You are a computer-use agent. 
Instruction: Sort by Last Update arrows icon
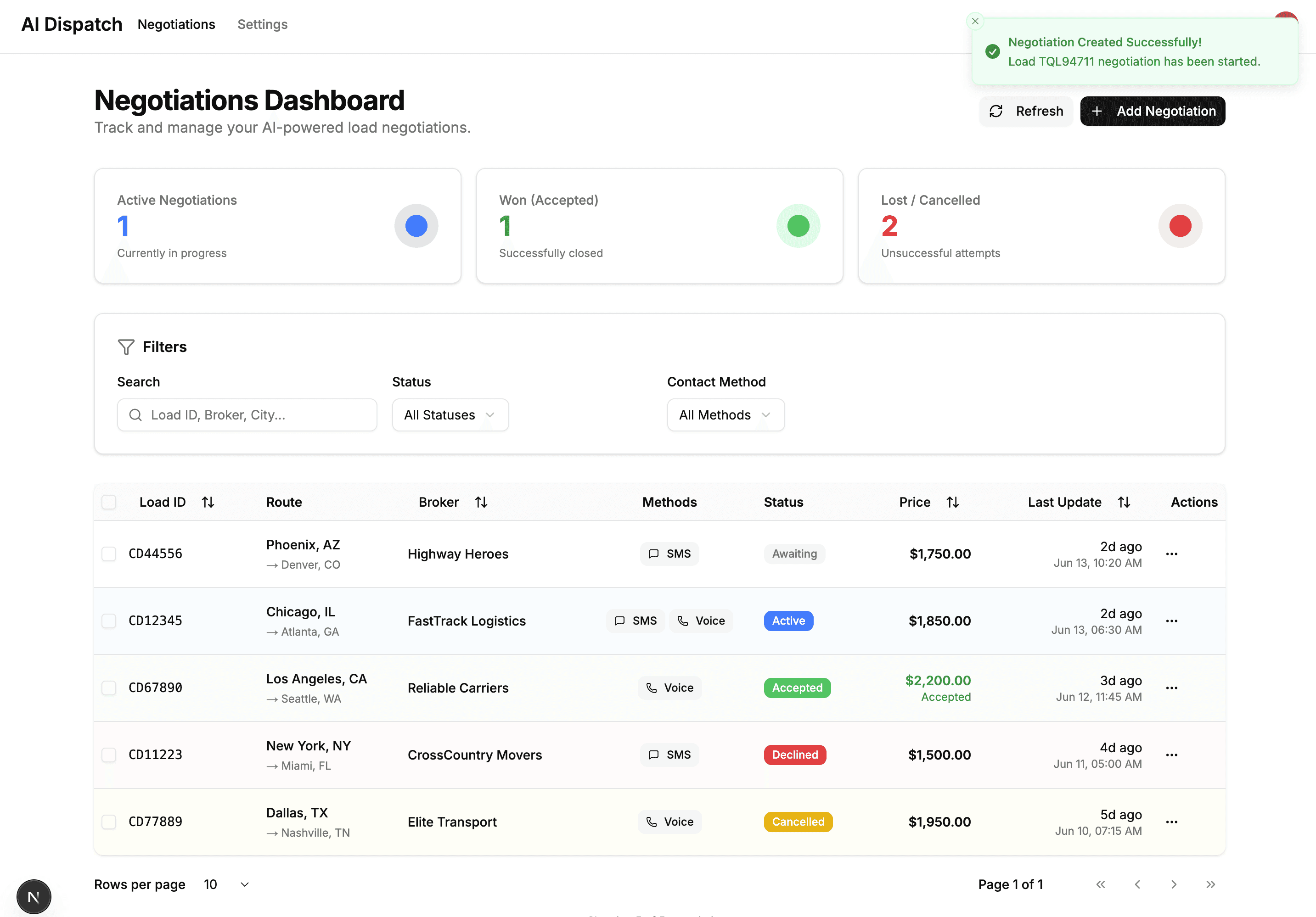pyautogui.click(x=1124, y=502)
